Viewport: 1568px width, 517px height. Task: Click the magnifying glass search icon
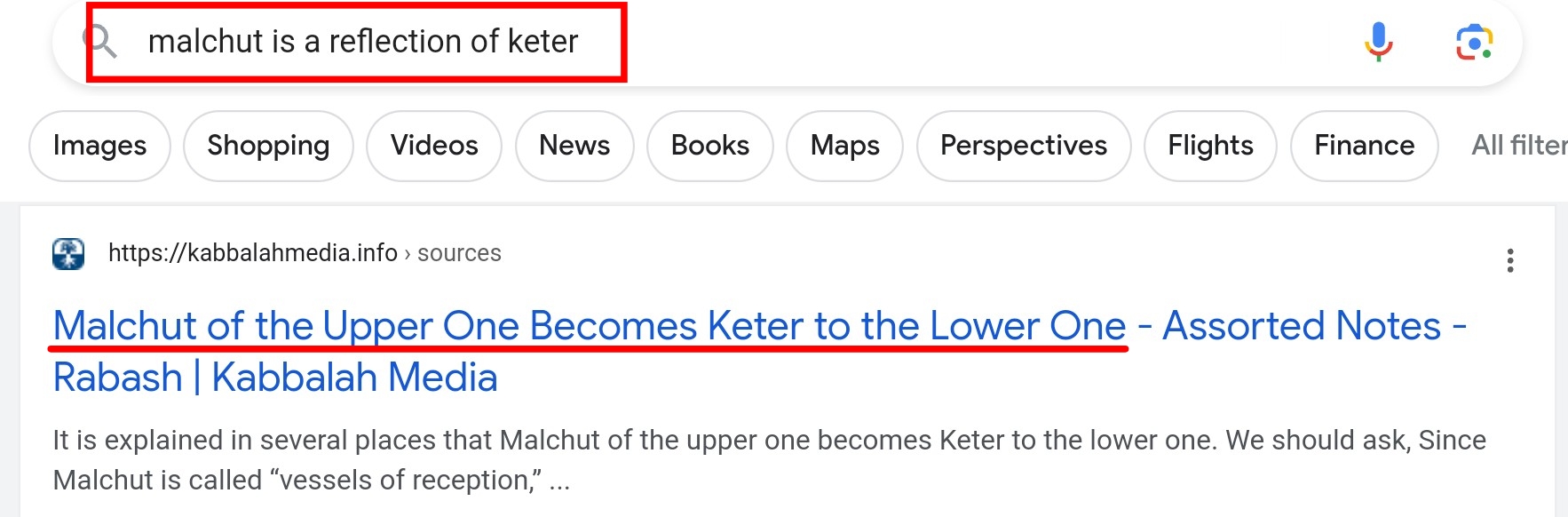click(x=100, y=41)
